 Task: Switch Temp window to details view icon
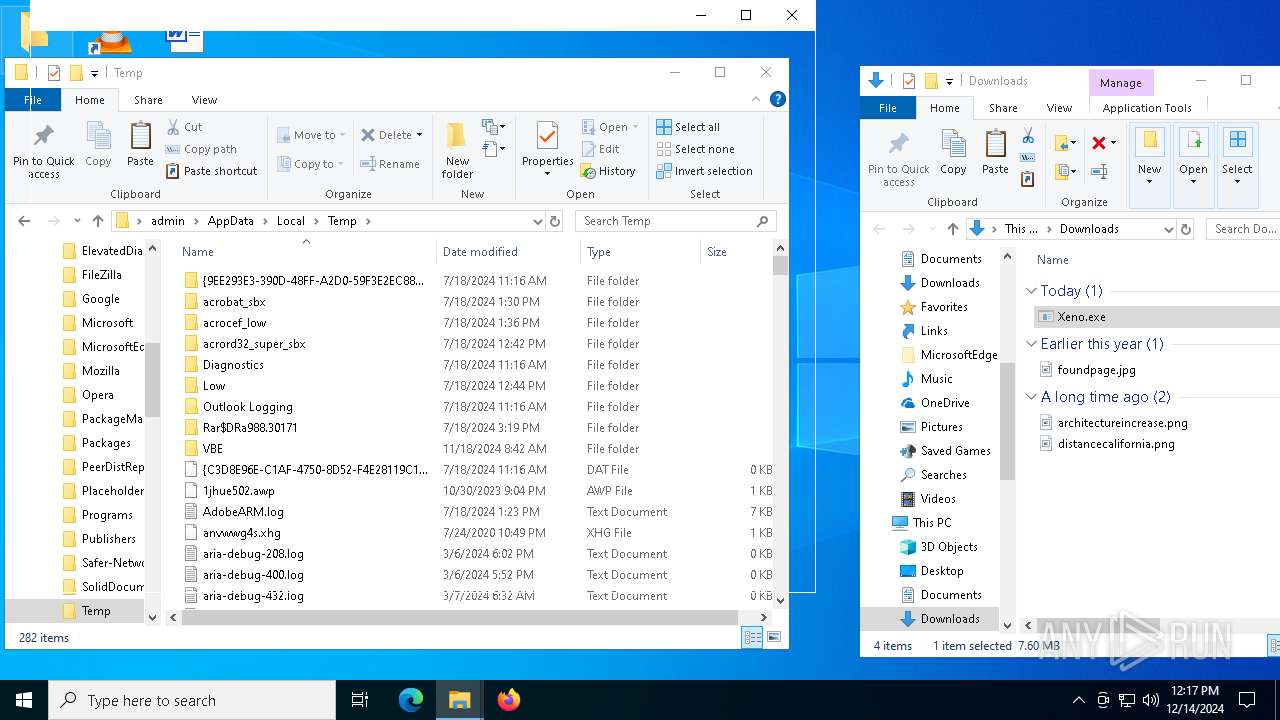[752, 637]
